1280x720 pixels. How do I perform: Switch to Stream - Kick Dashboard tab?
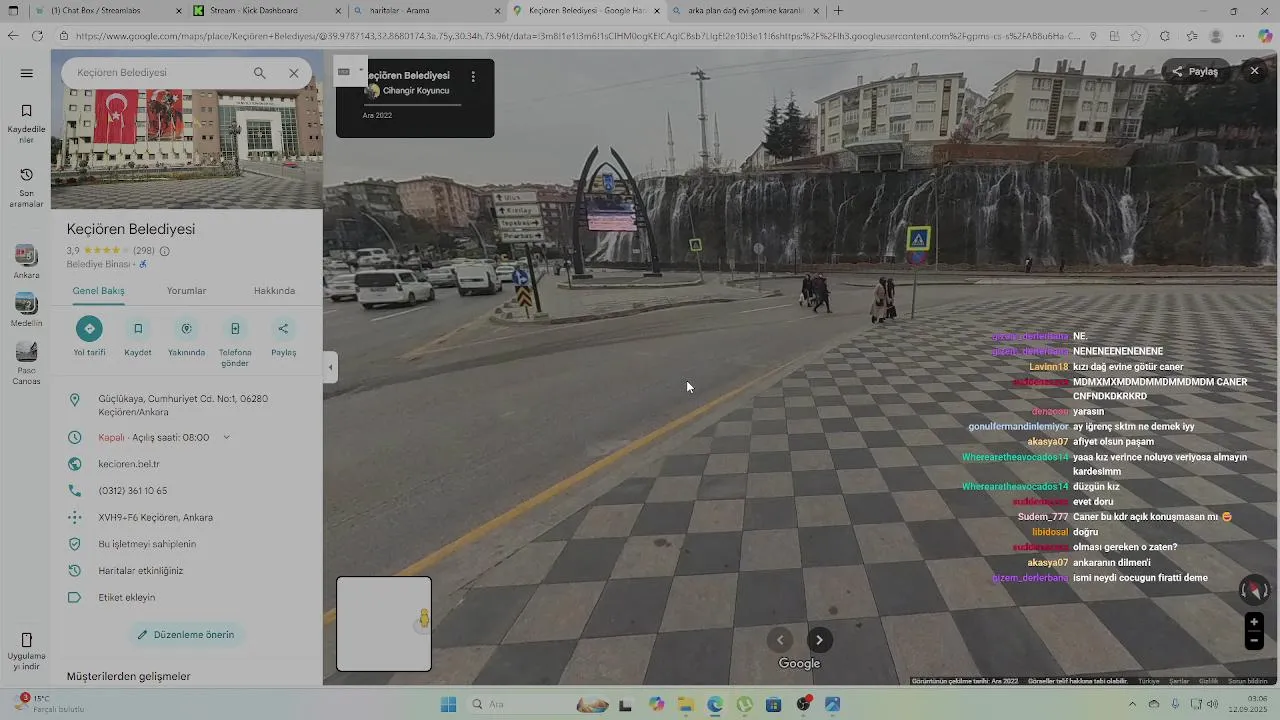point(265,11)
